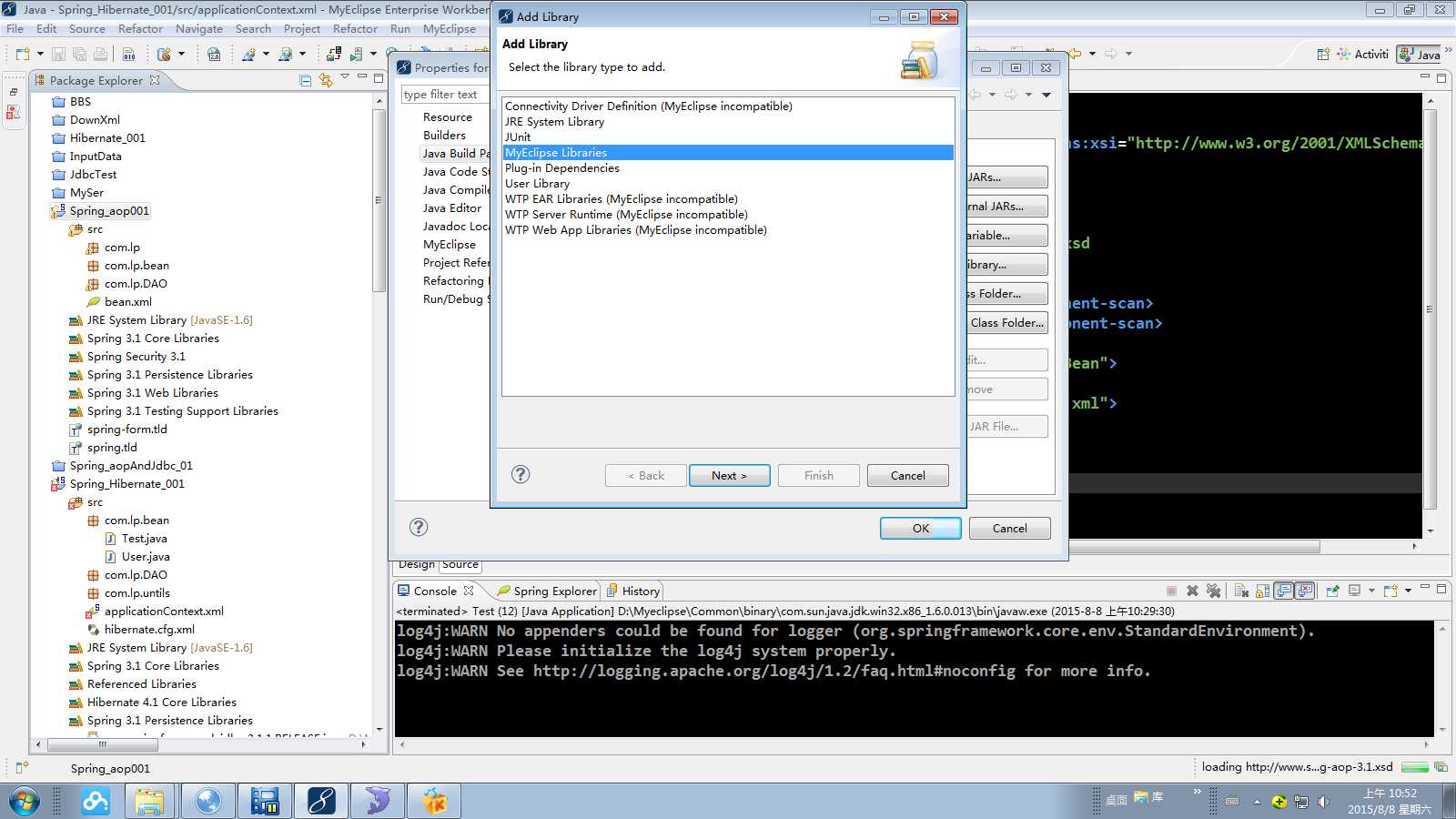Select the Java perspective button
The height and width of the screenshot is (819, 1456).
click(1421, 54)
